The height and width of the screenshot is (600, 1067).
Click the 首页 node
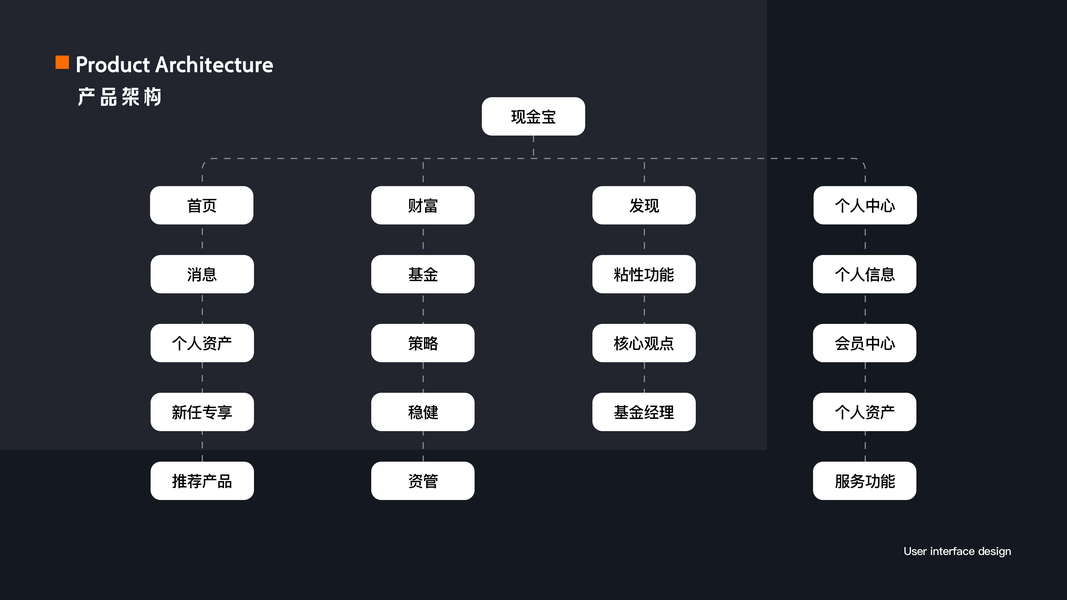tap(202, 206)
